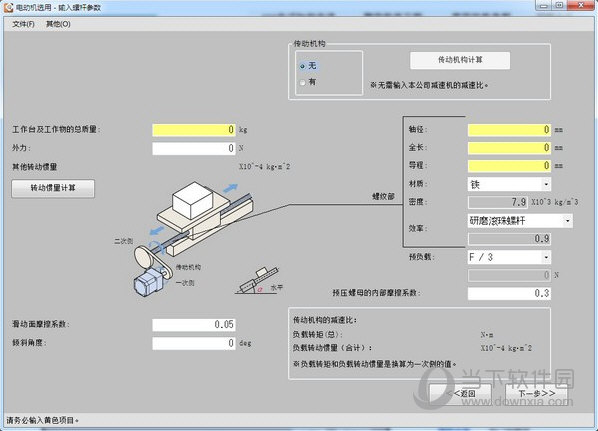Click the disabled preload N value field
Viewport: 598px width, 431px height.
pyautogui.click(x=509, y=275)
